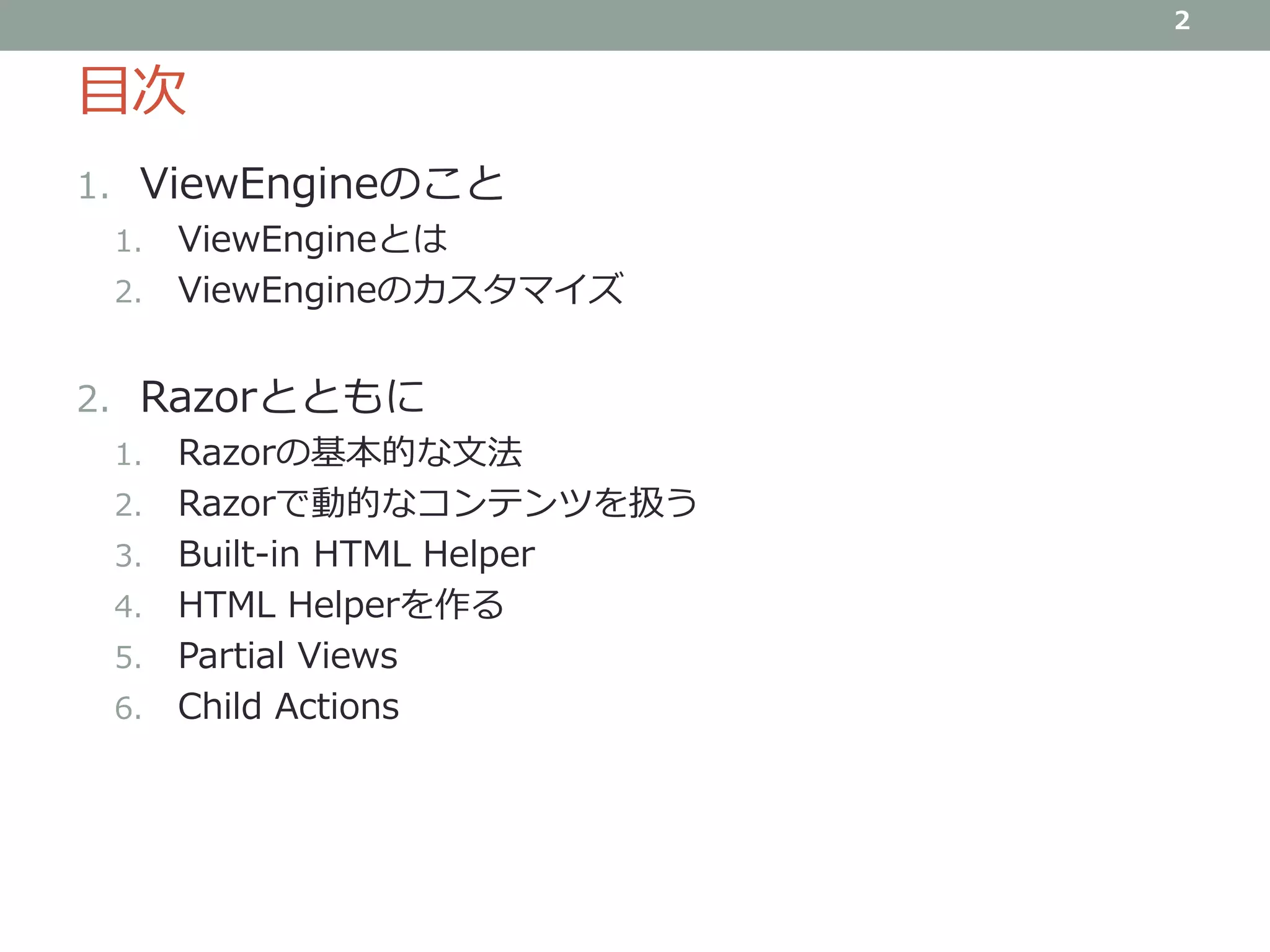The height and width of the screenshot is (952, 1270).
Task: Click the HTML Helperを作る list item
Action: (x=340, y=605)
